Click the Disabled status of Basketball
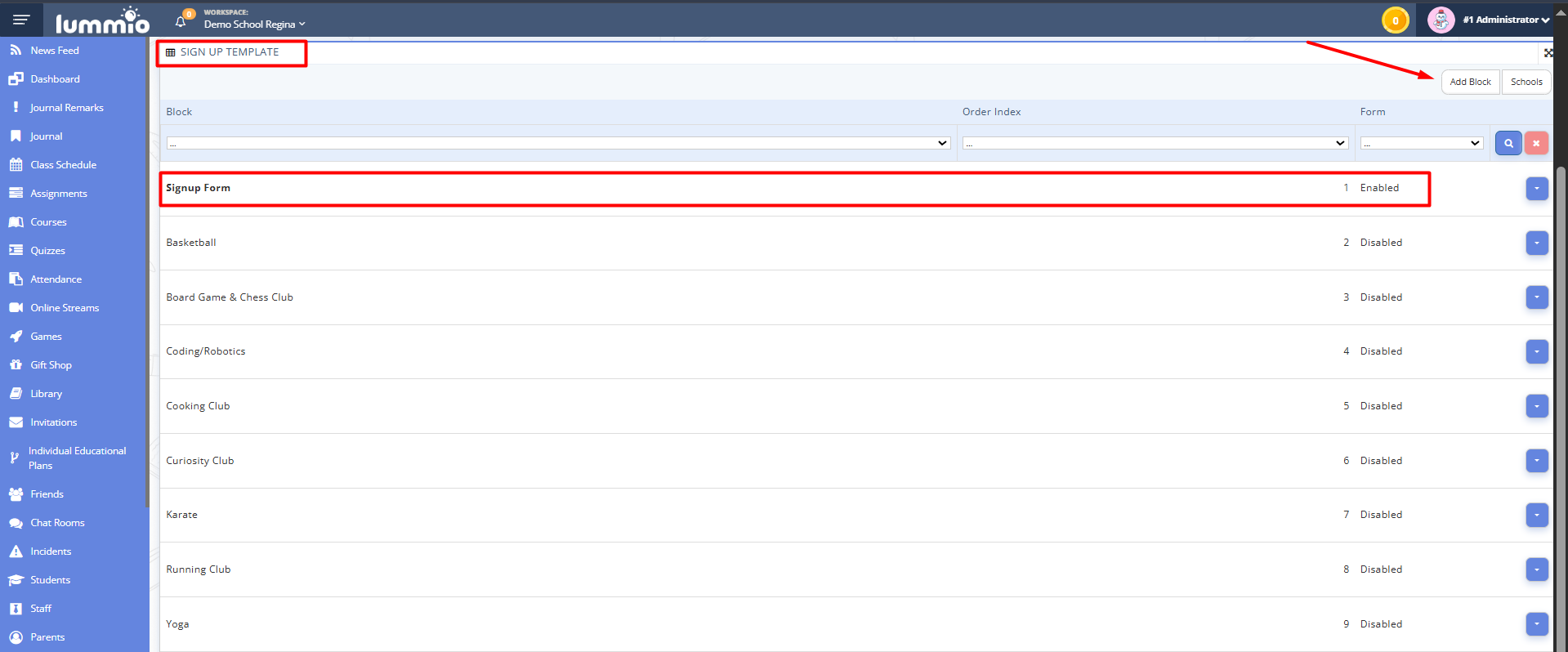Screen dimensions: 1568x652 1381,243
